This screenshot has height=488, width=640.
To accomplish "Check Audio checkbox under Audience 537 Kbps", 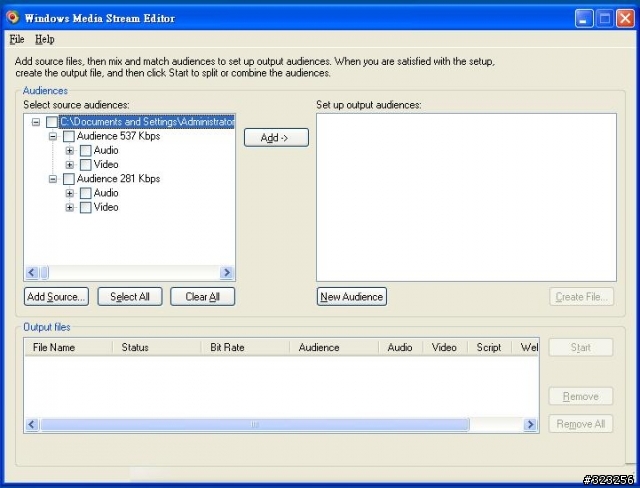I will [85, 151].
